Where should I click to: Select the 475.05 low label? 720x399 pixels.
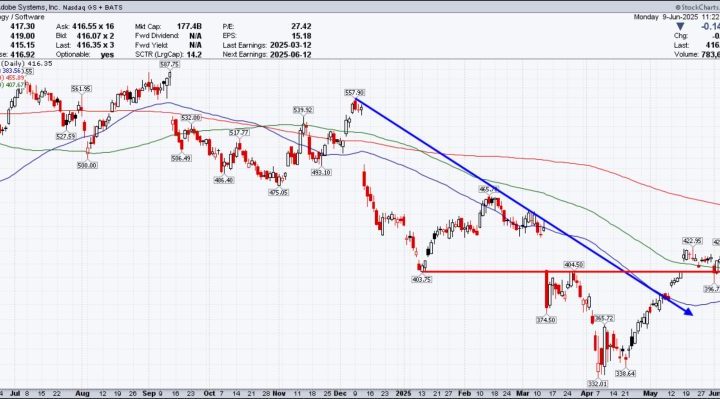(278, 192)
